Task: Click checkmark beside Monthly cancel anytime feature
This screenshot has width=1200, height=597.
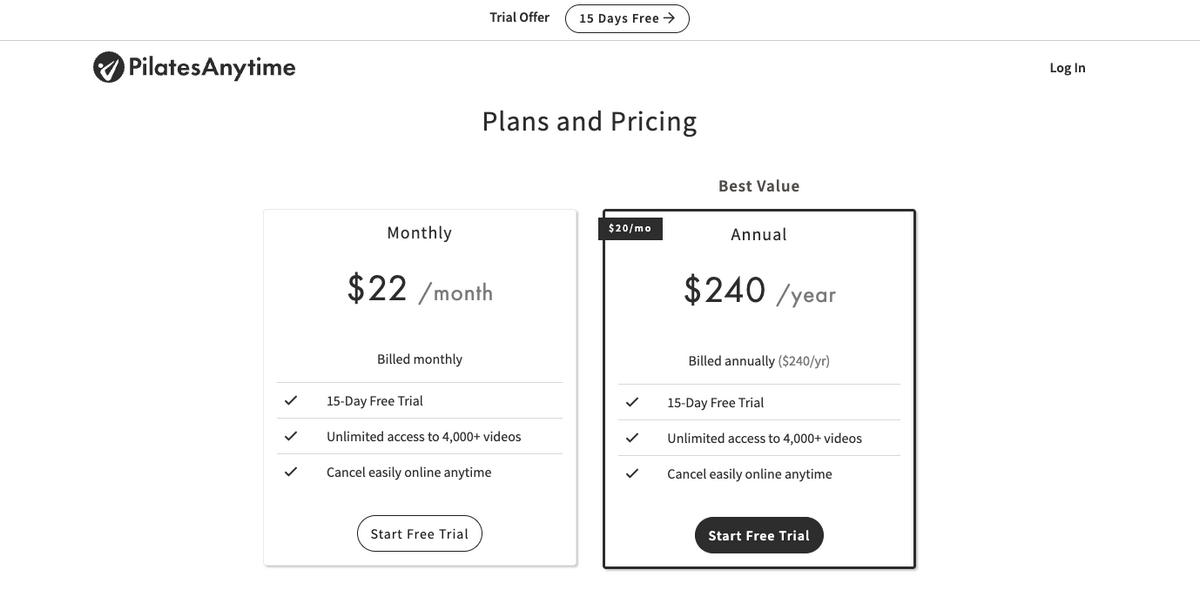Action: (291, 470)
